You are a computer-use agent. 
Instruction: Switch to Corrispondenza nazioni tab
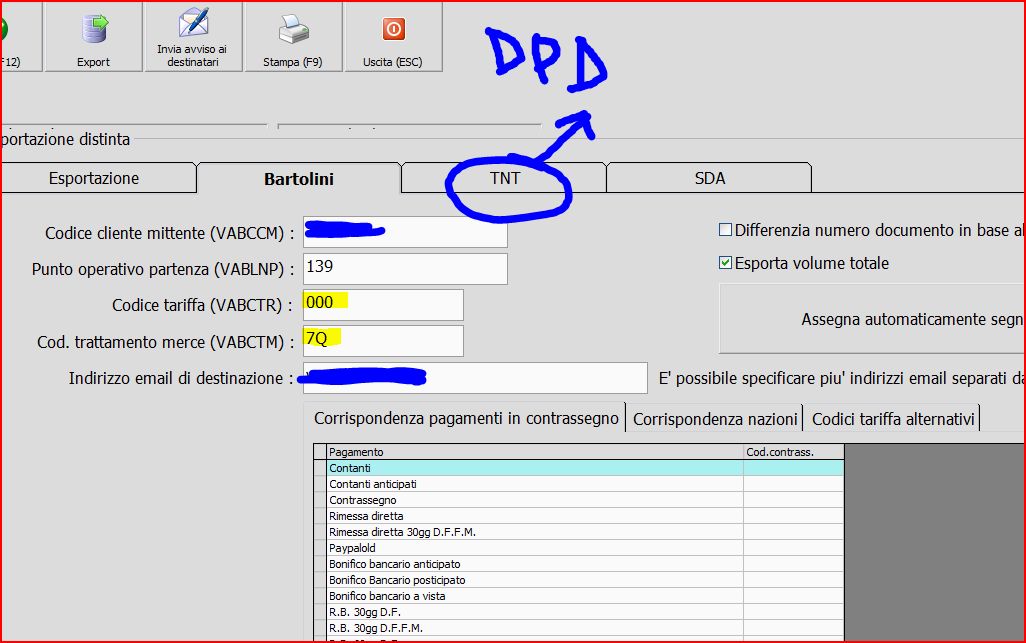[715, 419]
